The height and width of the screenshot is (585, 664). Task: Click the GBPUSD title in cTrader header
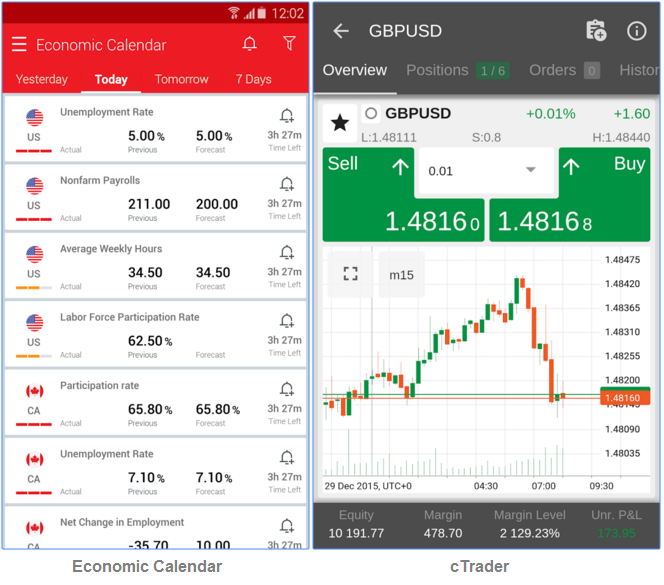tap(405, 31)
